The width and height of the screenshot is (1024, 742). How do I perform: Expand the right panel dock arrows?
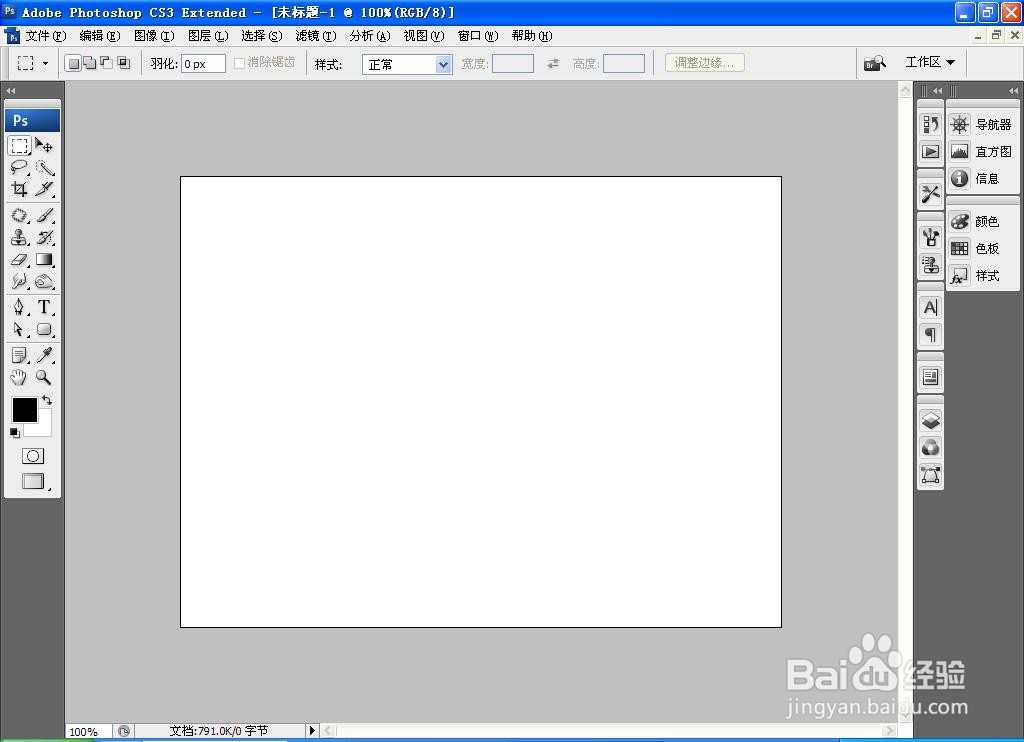pyautogui.click(x=1013, y=91)
